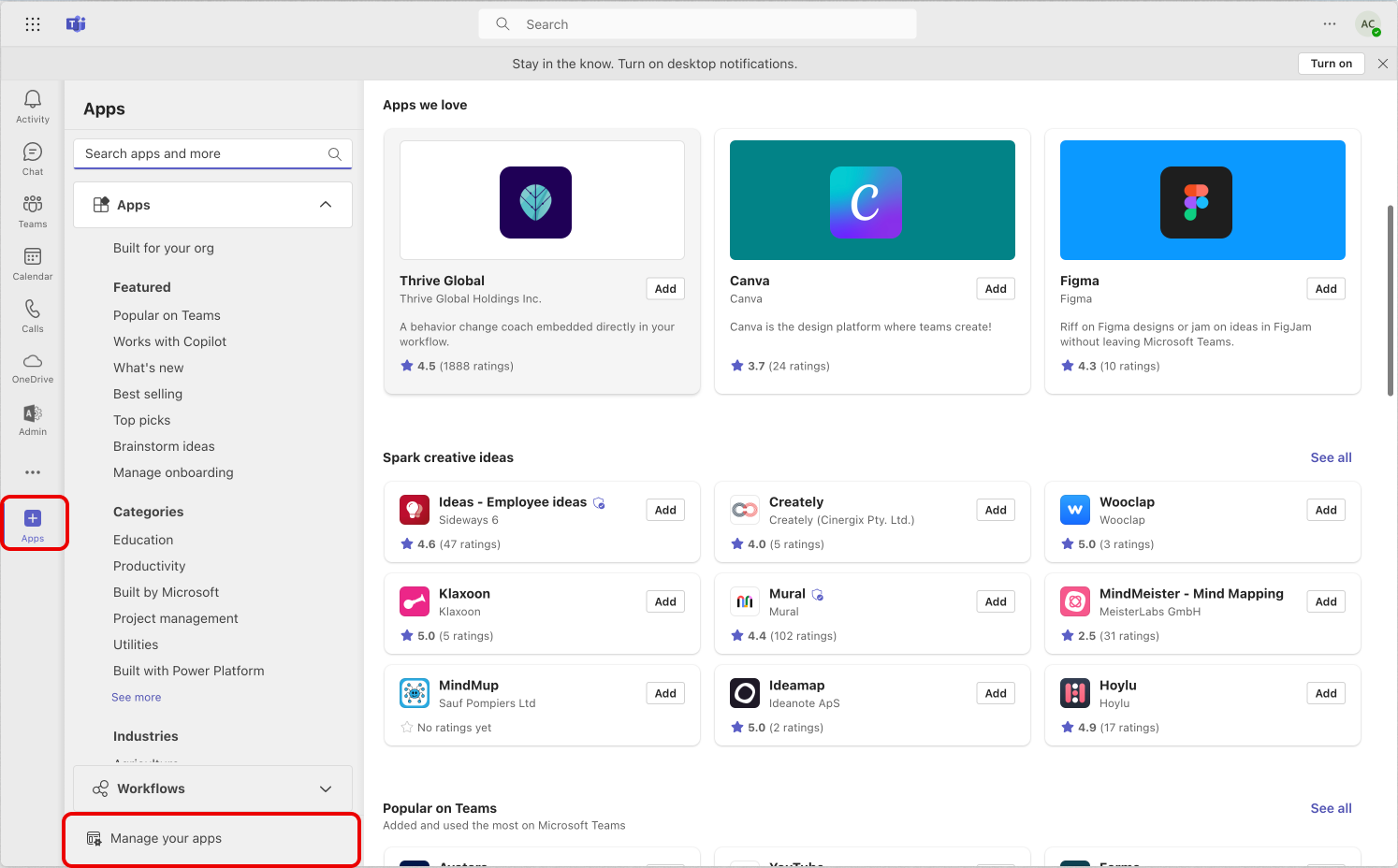
Task: Open the app launcher waffle icon
Action: pyautogui.click(x=33, y=24)
